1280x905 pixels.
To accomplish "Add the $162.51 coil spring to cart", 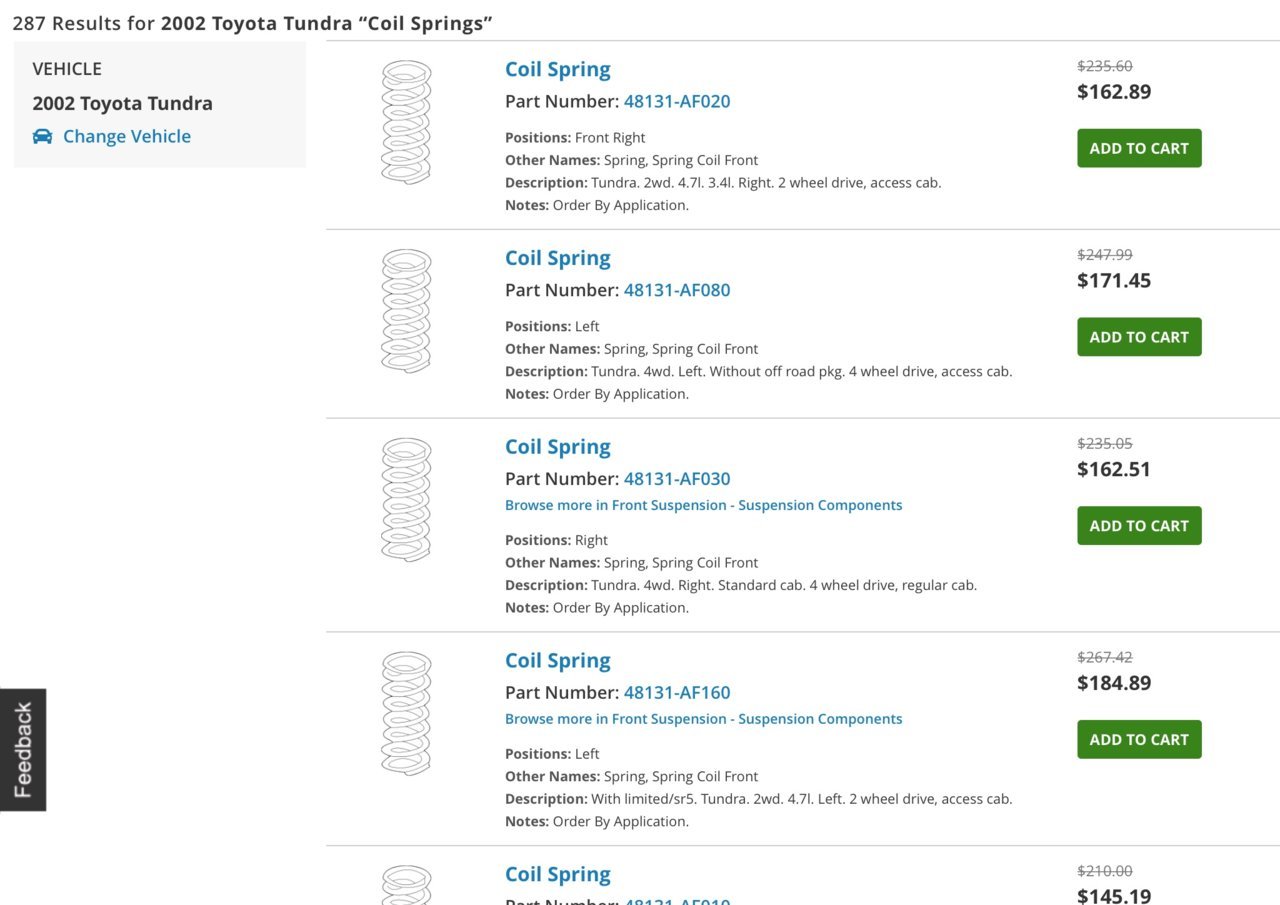I will [x=1139, y=526].
